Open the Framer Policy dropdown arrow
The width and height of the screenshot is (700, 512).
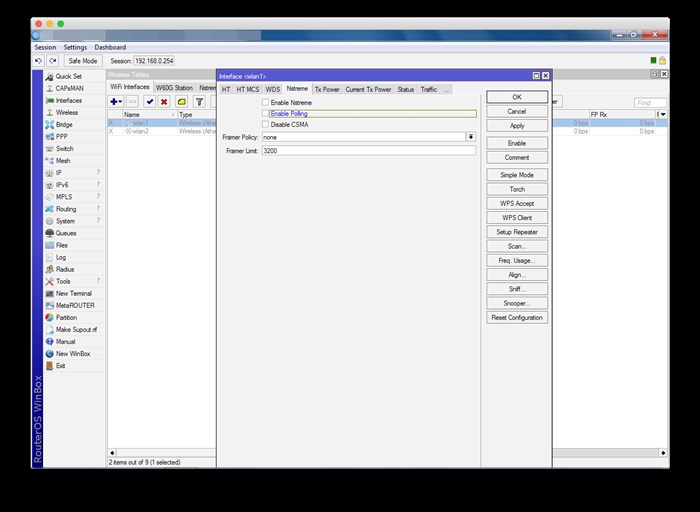click(x=471, y=137)
